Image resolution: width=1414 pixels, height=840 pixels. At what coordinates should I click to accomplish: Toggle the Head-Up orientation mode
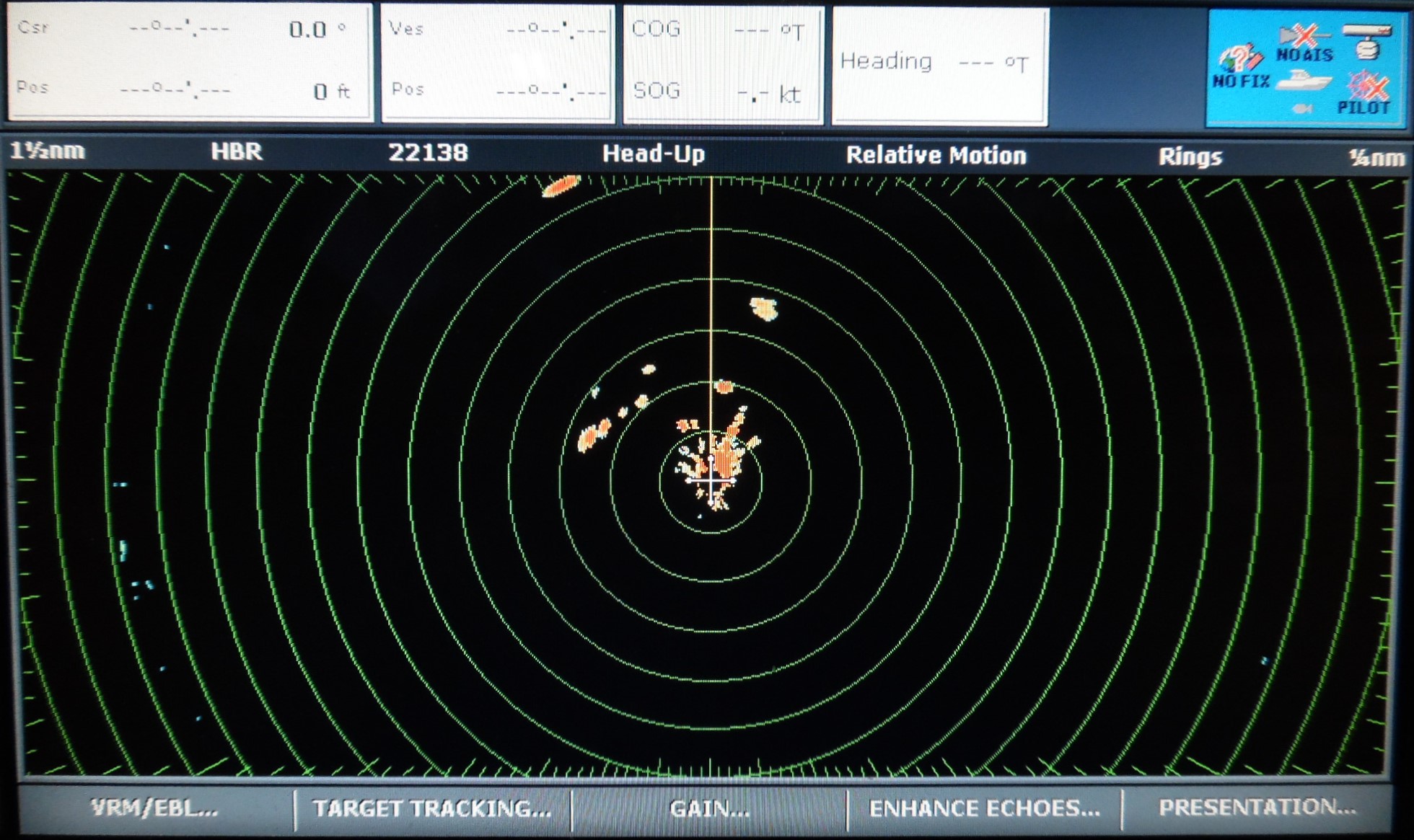tap(653, 154)
